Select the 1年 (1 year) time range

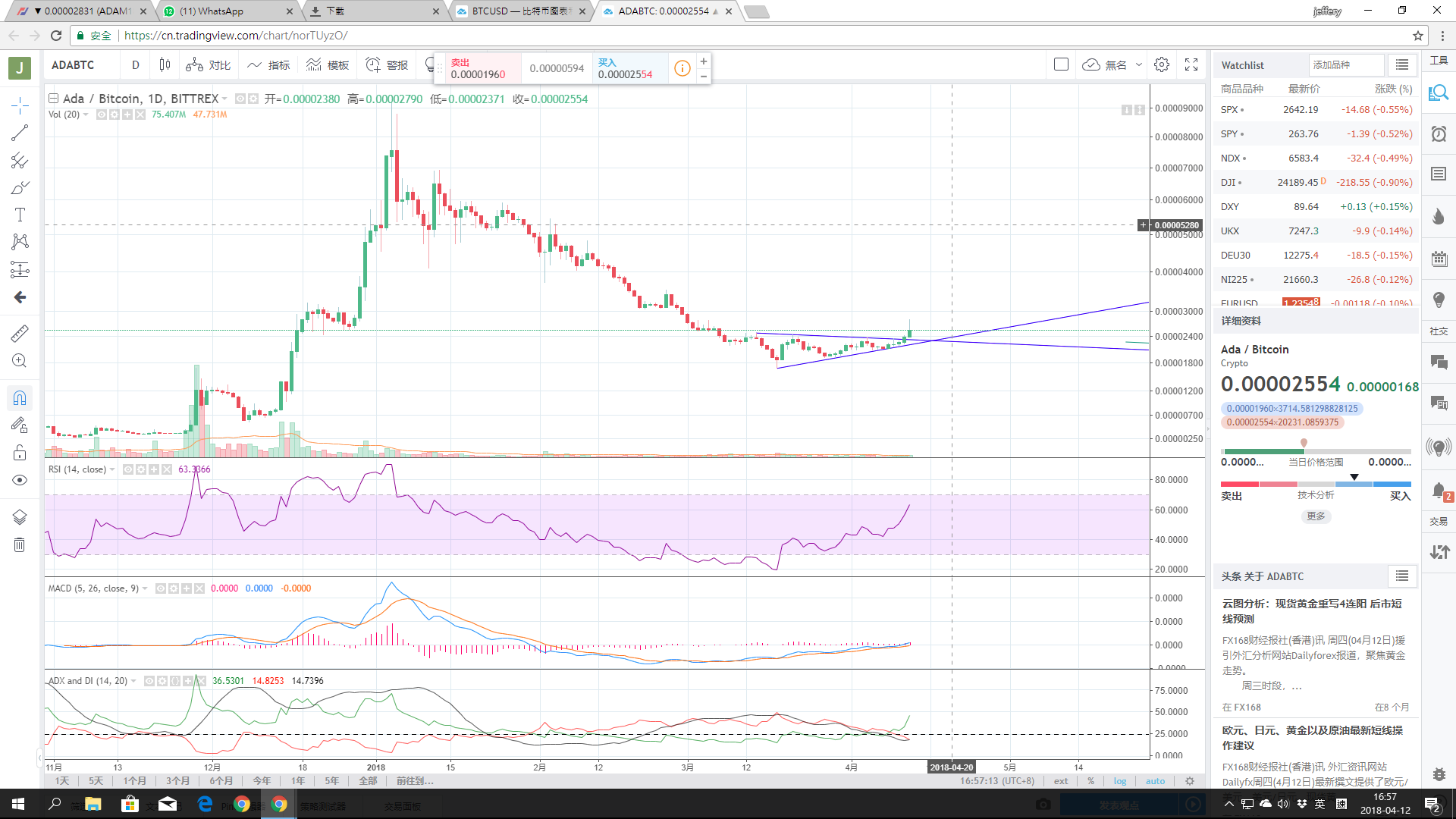click(298, 780)
